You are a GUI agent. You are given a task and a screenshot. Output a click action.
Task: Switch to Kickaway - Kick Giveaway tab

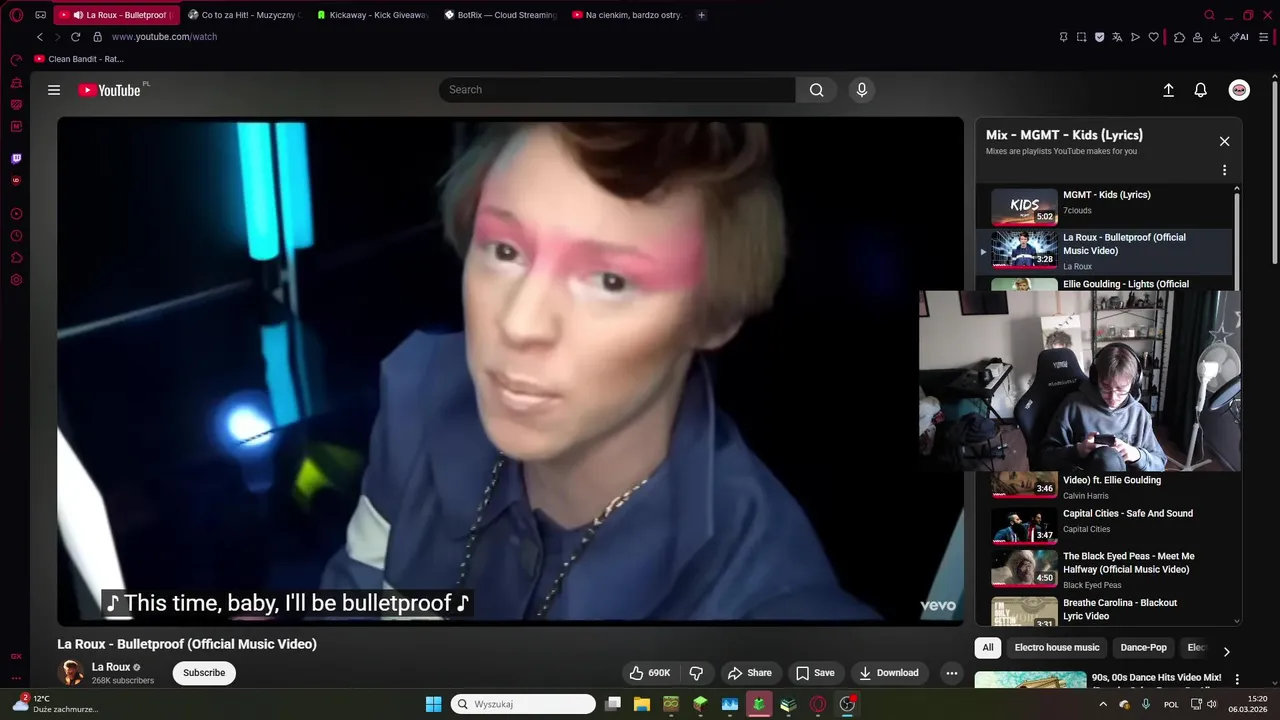[371, 15]
